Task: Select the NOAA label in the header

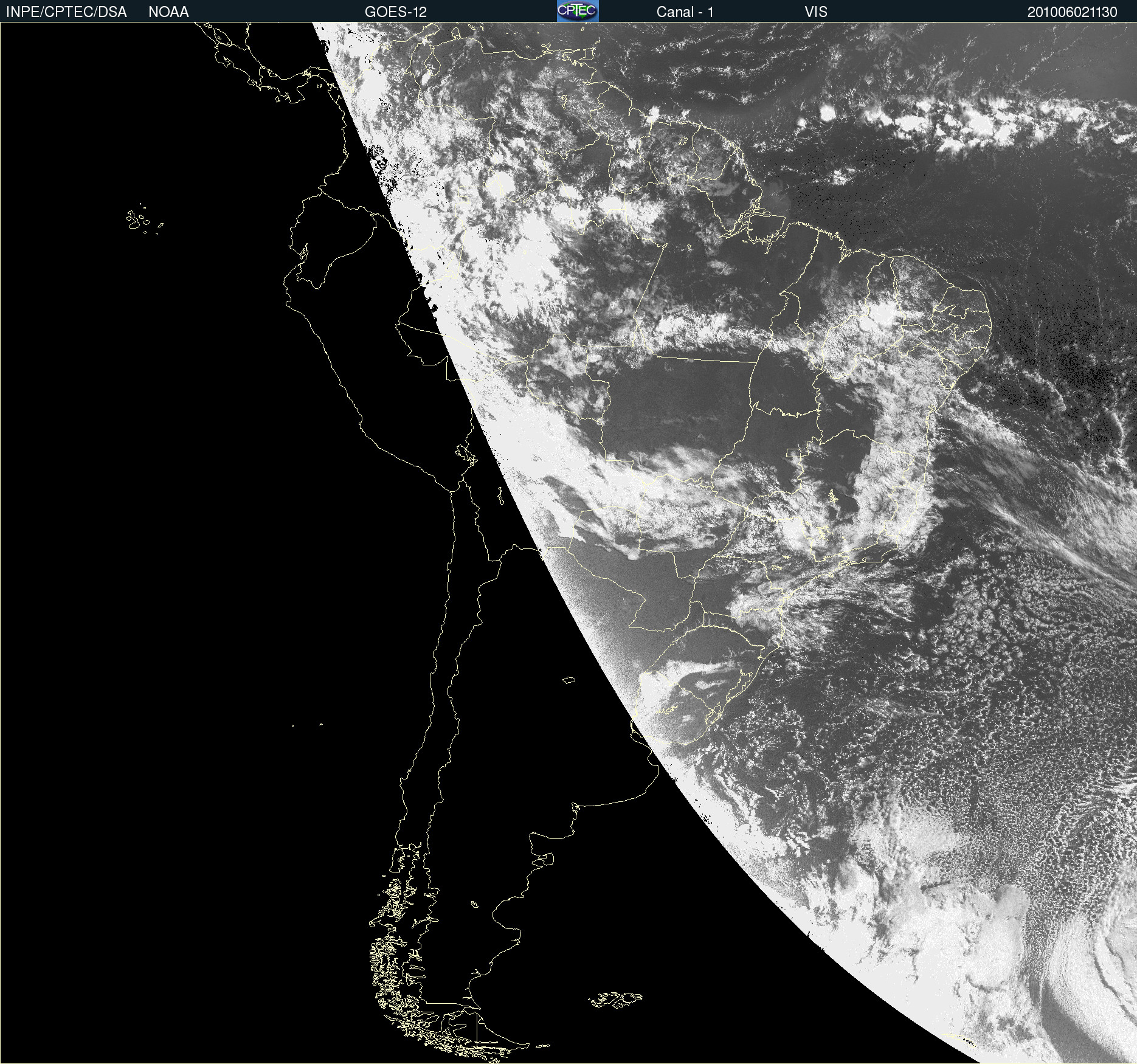Action: (x=168, y=12)
